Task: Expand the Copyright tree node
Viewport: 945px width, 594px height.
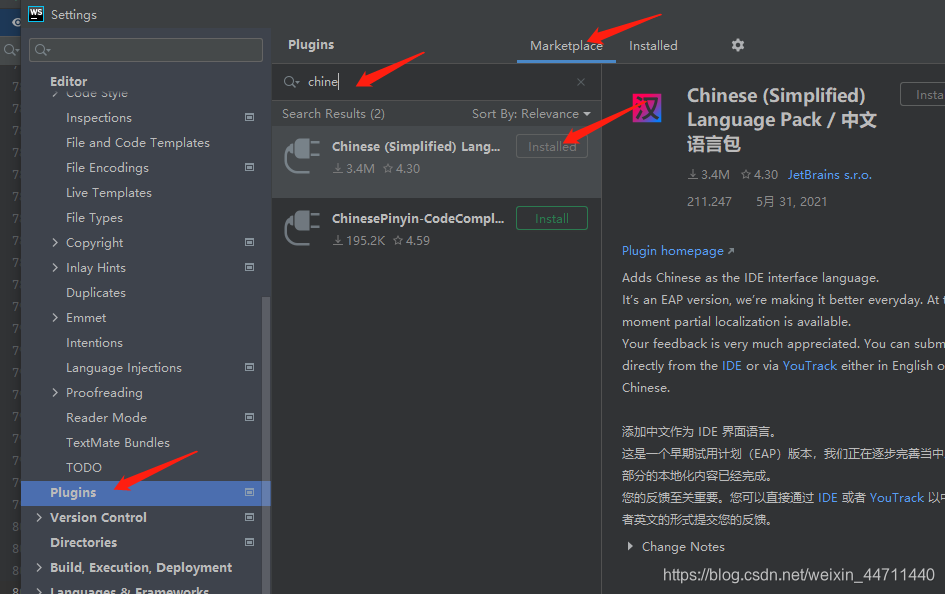Action: (55, 242)
